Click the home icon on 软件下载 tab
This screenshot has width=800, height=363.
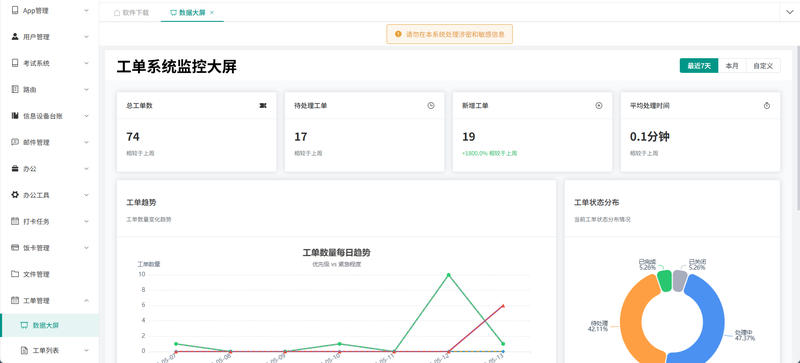117,13
